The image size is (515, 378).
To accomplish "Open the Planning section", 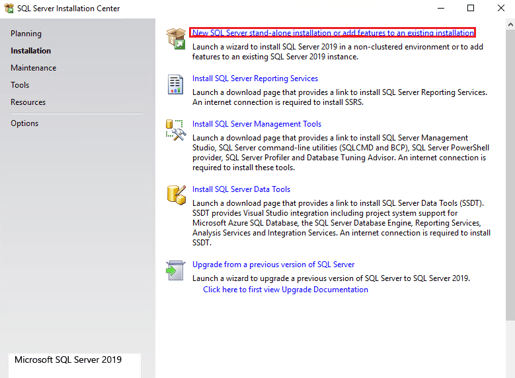I will 26,33.
